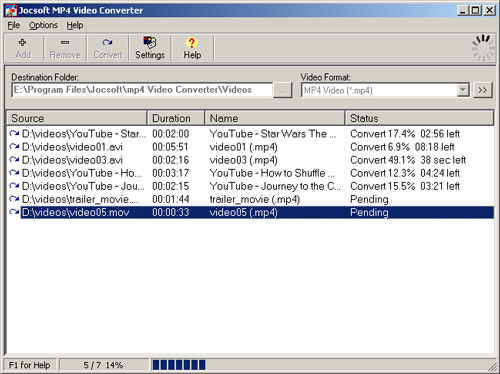Select the video03.avi row in list

pos(250,160)
